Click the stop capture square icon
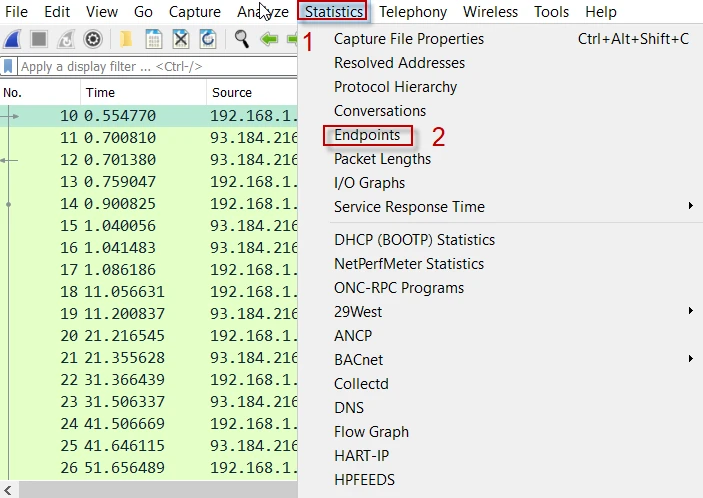 (40, 40)
